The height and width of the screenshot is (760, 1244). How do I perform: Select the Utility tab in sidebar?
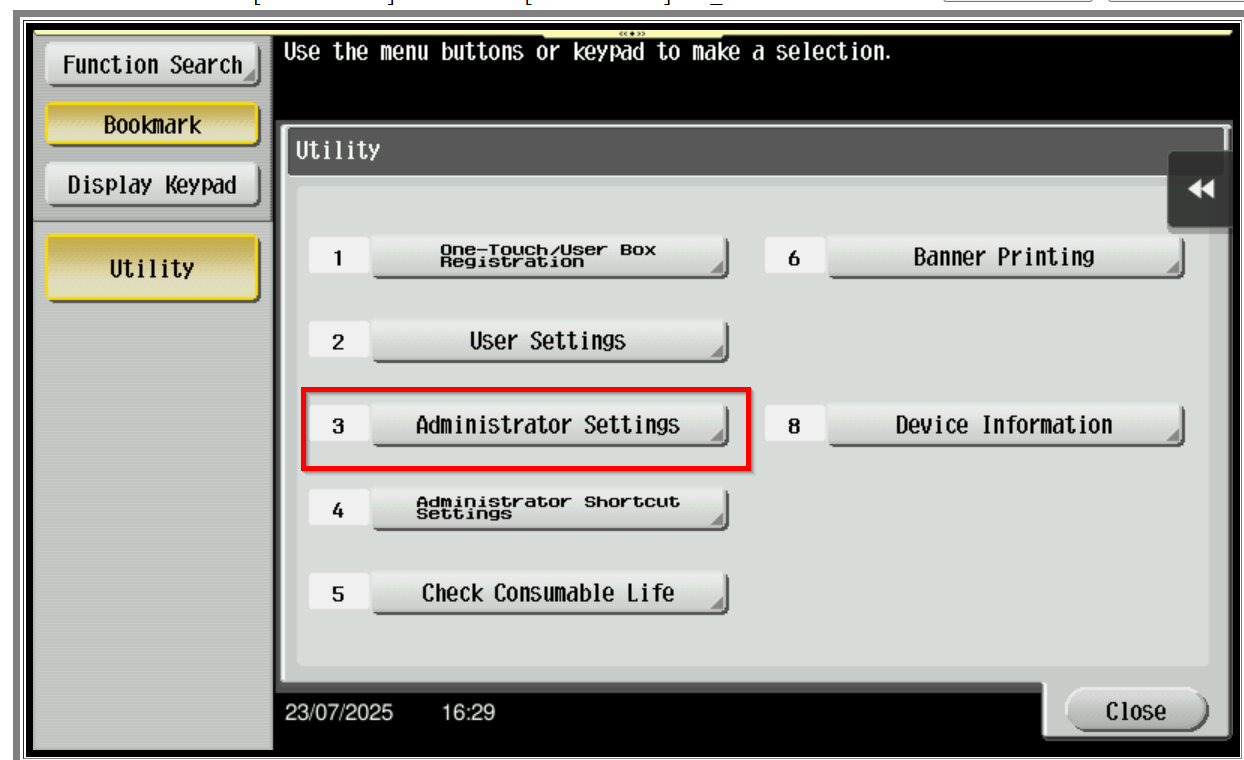pyautogui.click(x=152, y=268)
